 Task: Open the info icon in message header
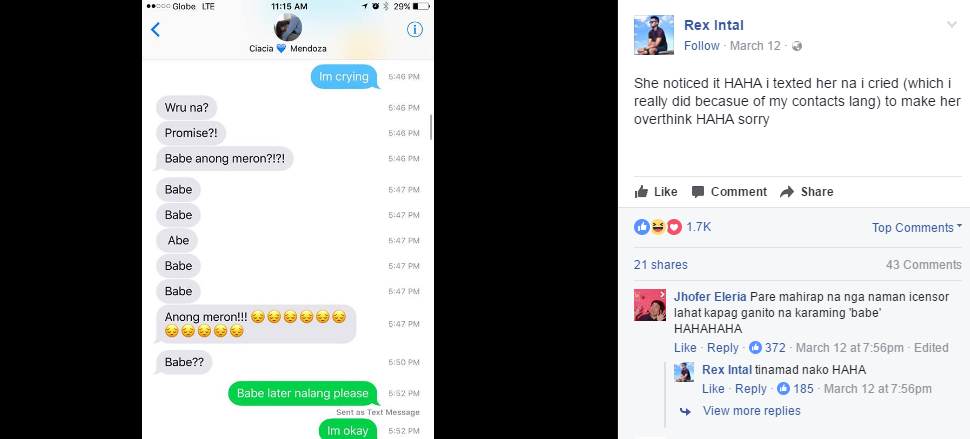coord(414,29)
